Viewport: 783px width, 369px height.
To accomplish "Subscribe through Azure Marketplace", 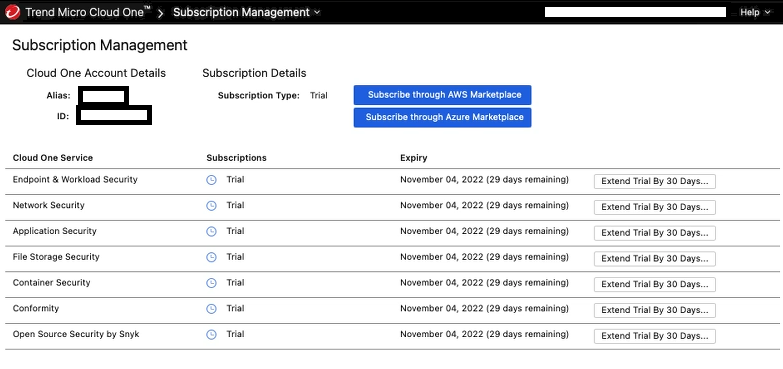I will (x=442, y=117).
